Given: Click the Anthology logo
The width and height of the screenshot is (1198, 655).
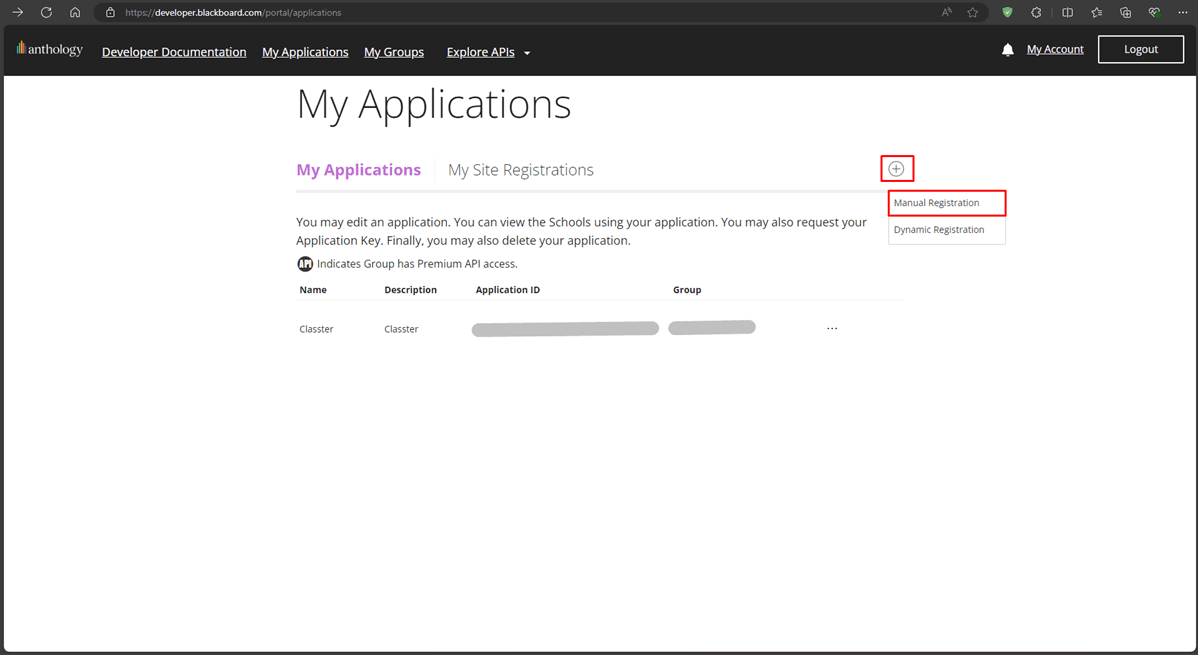Looking at the screenshot, I should (x=50, y=50).
